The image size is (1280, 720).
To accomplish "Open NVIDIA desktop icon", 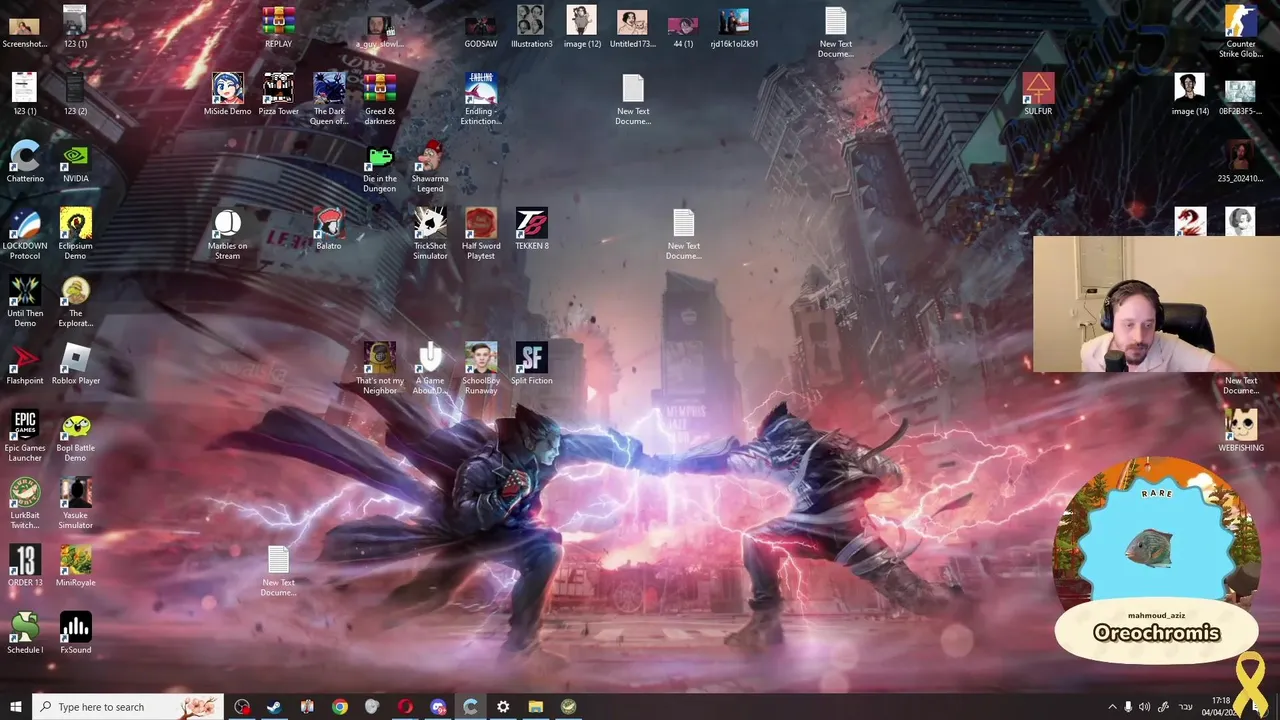I will 76,162.
